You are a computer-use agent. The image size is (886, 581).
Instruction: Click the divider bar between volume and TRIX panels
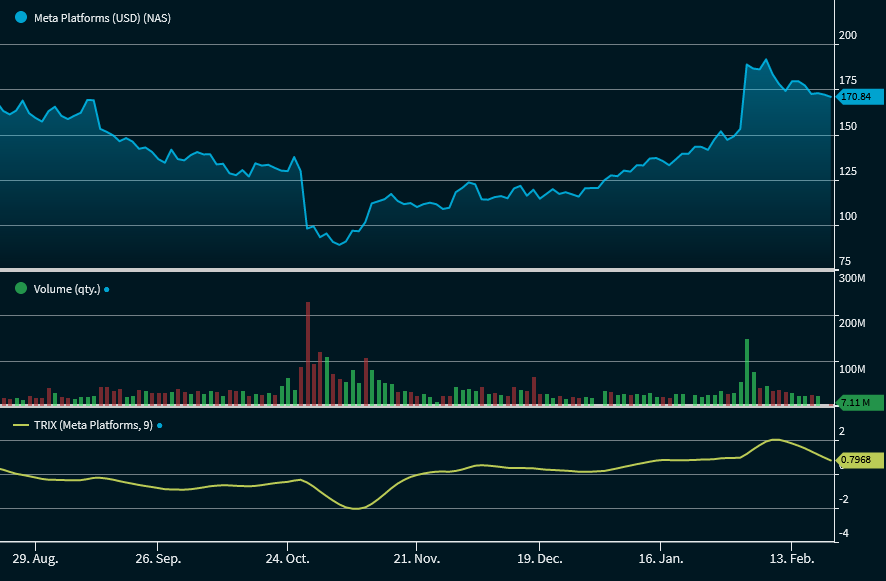pos(416,406)
